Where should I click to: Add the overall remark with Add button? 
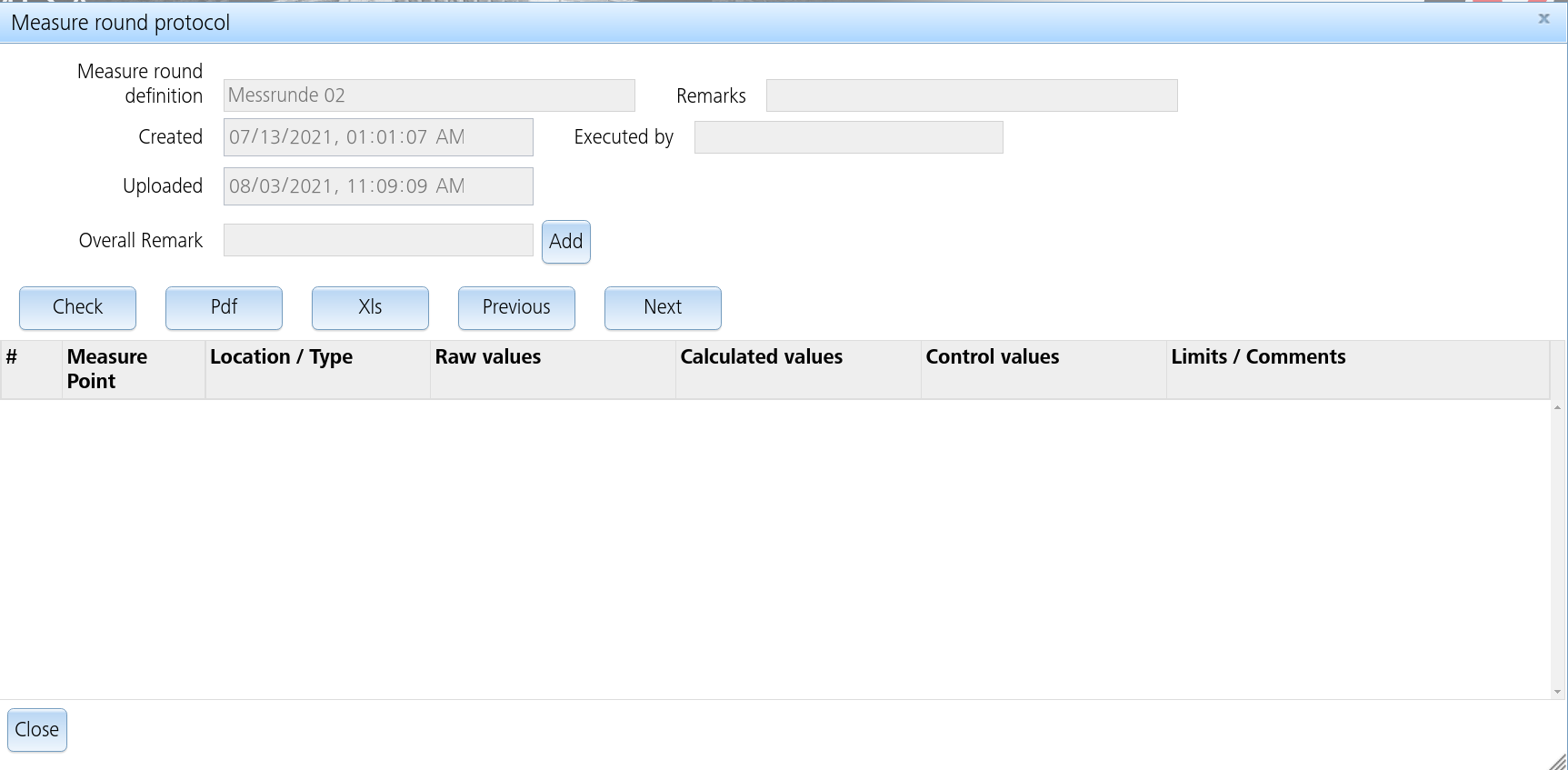point(566,242)
